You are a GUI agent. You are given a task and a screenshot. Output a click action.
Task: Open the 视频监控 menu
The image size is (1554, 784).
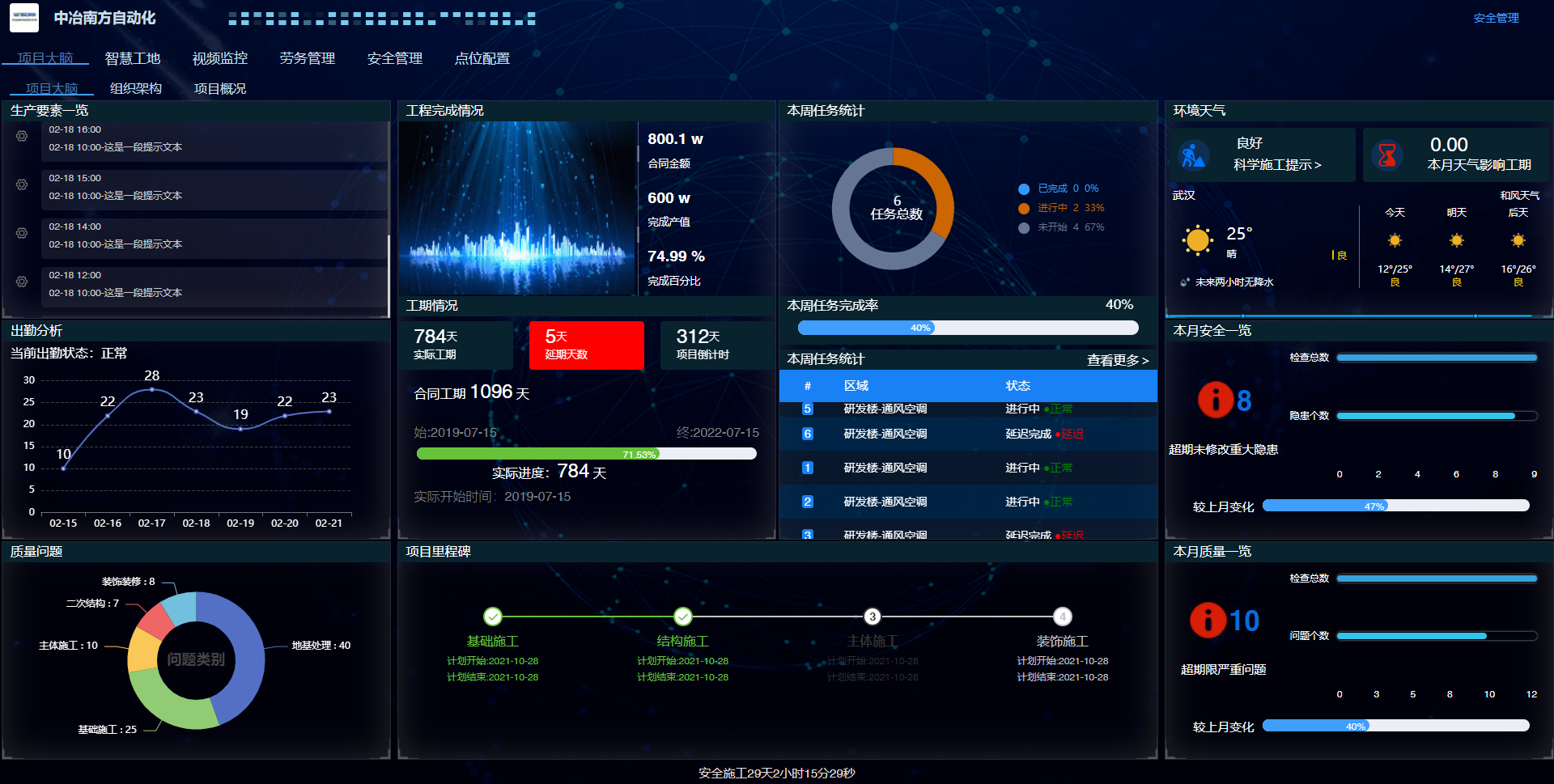tap(220, 58)
